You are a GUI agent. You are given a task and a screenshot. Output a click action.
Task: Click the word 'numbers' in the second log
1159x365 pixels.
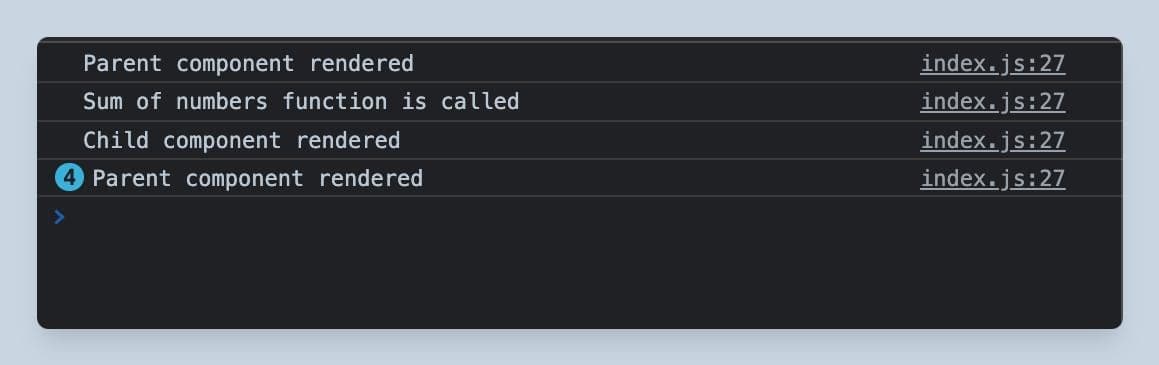pos(222,101)
